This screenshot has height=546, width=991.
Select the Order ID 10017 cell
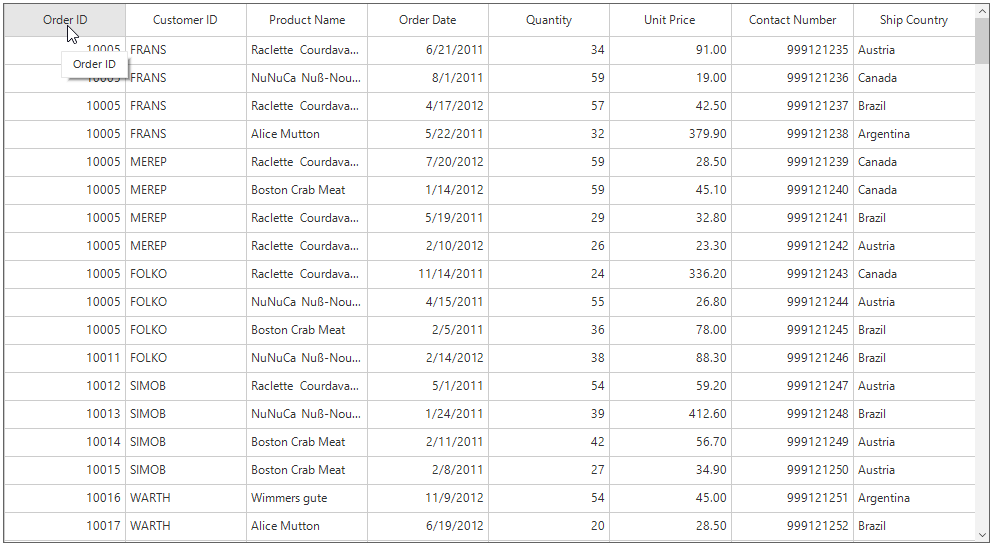pyautogui.click(x=65, y=526)
